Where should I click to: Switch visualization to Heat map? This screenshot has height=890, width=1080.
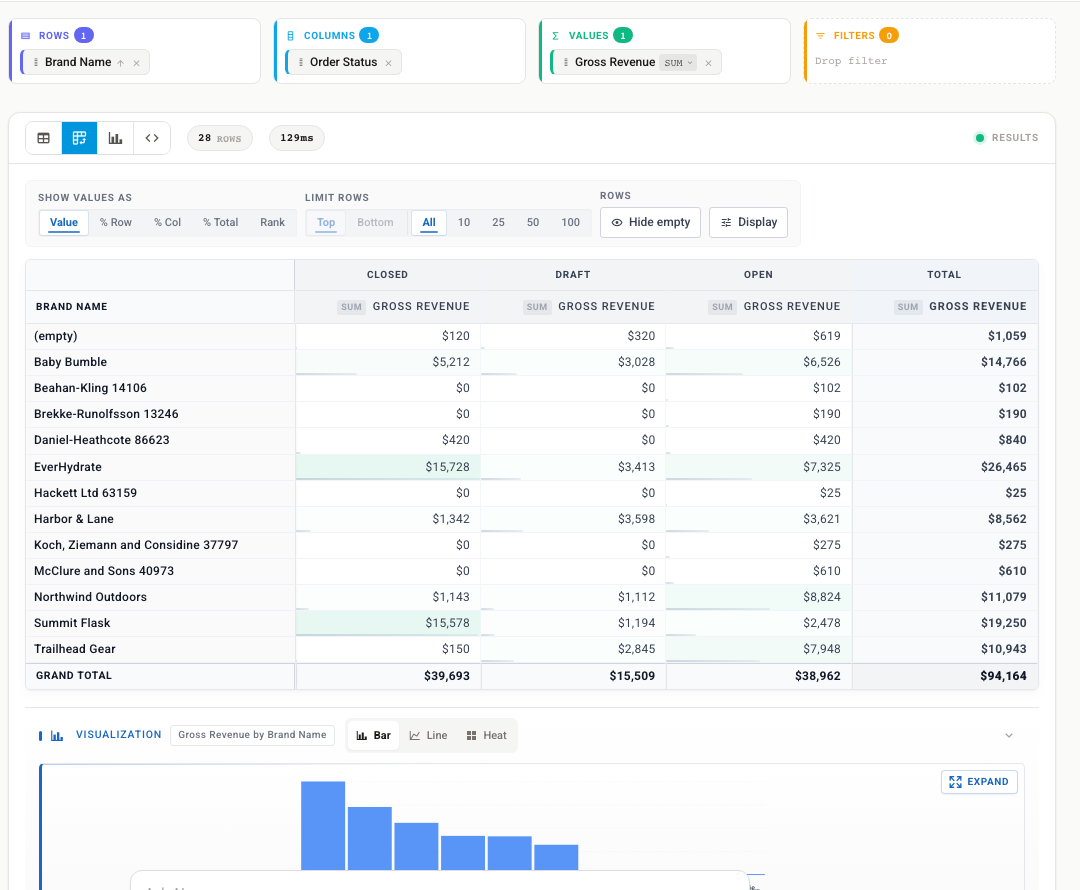click(487, 736)
